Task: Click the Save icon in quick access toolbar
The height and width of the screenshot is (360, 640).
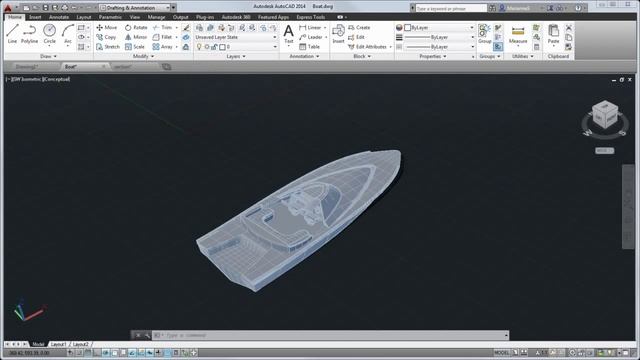Action: tap(45, 8)
